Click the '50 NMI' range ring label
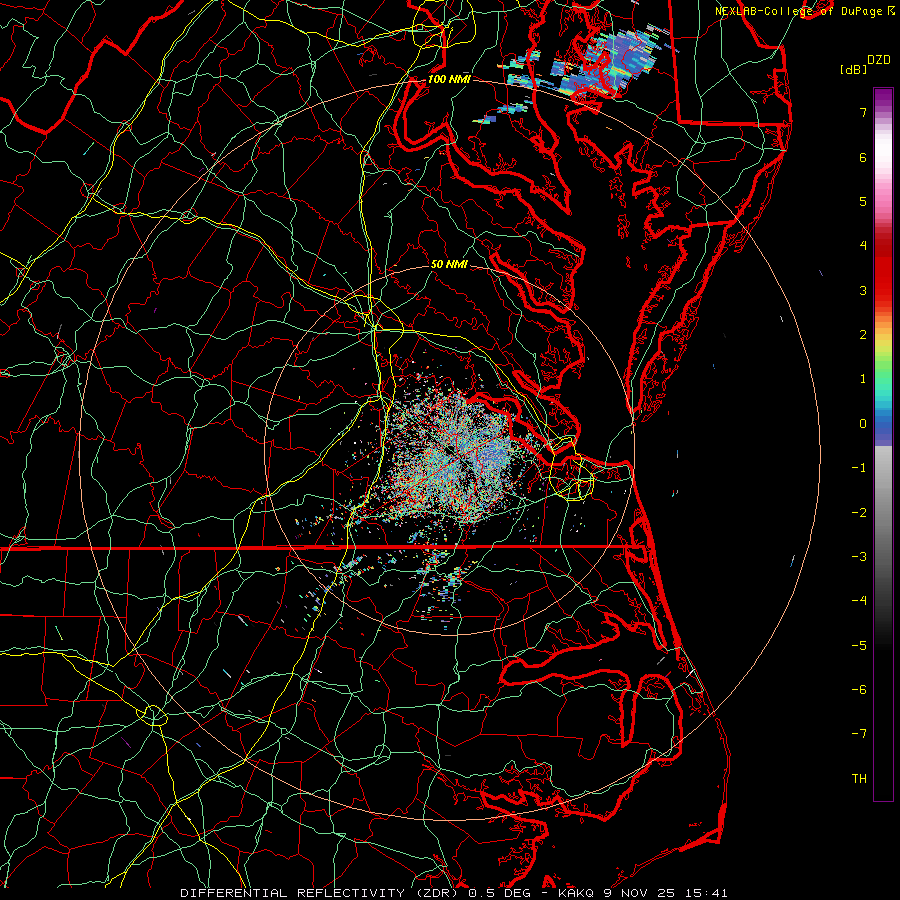 (x=449, y=264)
